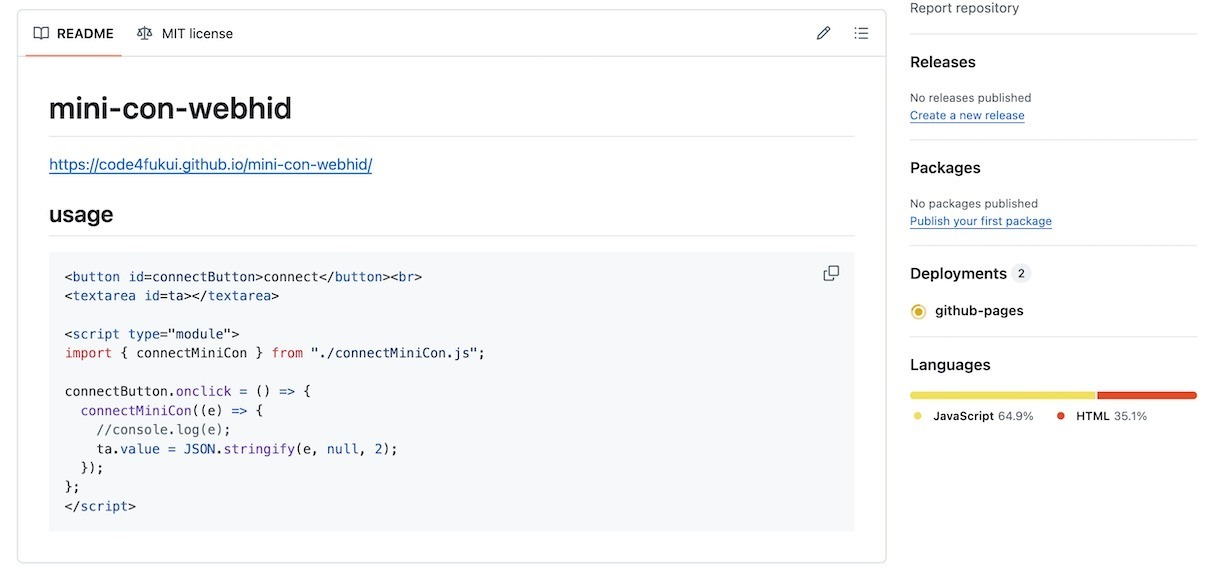Click the textarea id=ta code line
1220x588 pixels.
click(x=172, y=296)
